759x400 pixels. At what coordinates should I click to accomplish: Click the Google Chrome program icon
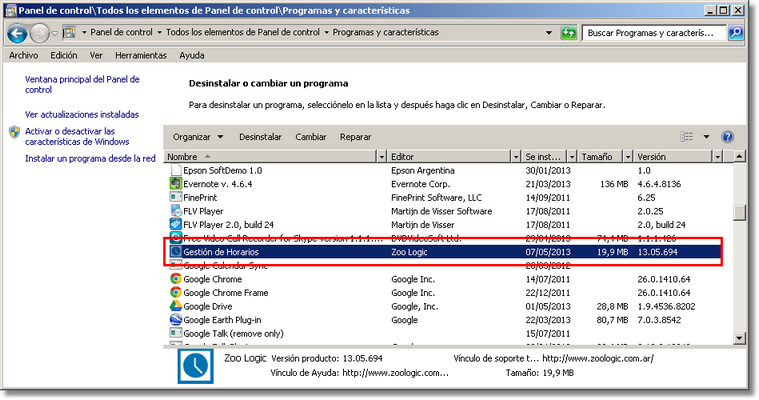[175, 279]
